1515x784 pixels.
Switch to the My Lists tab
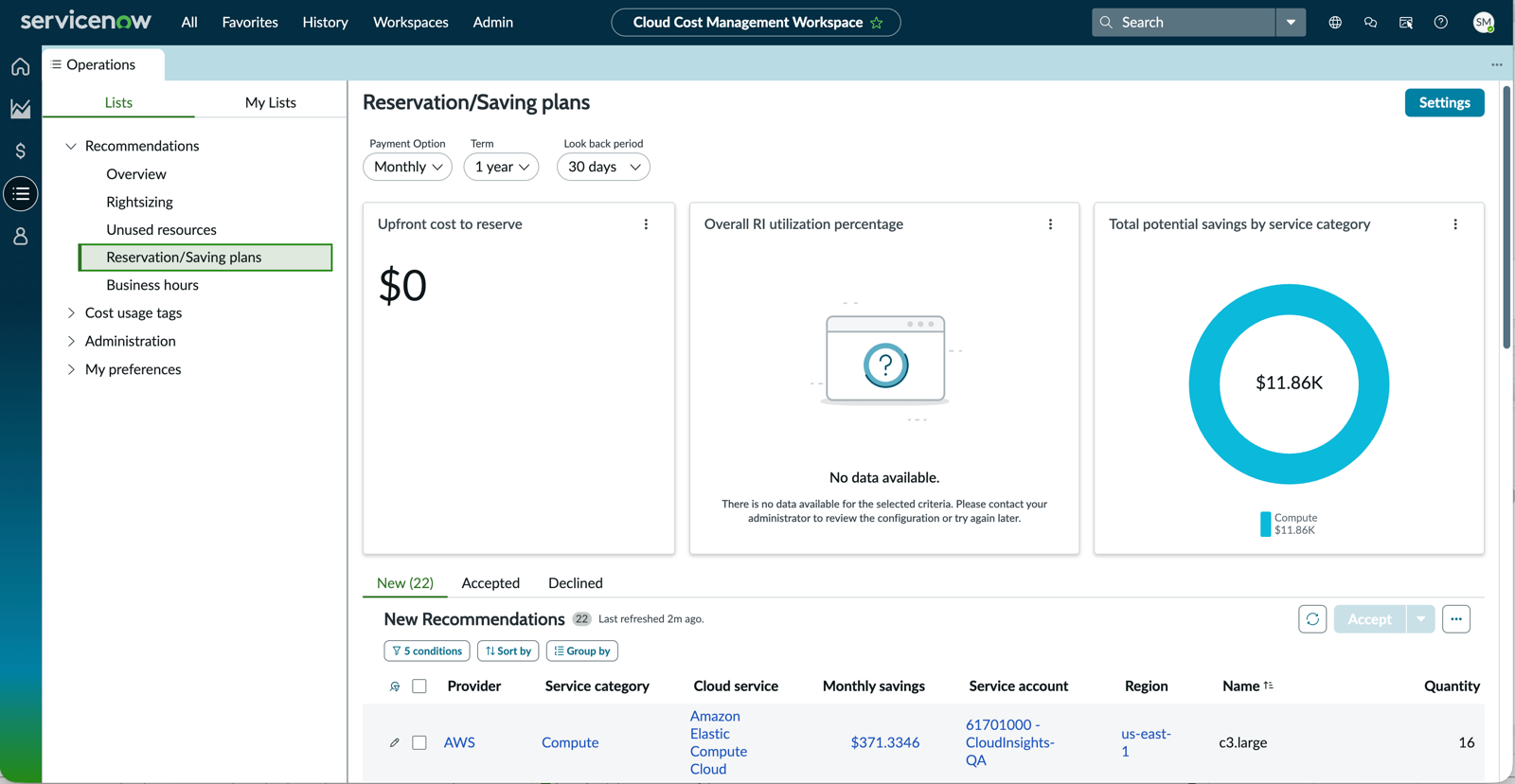click(271, 102)
